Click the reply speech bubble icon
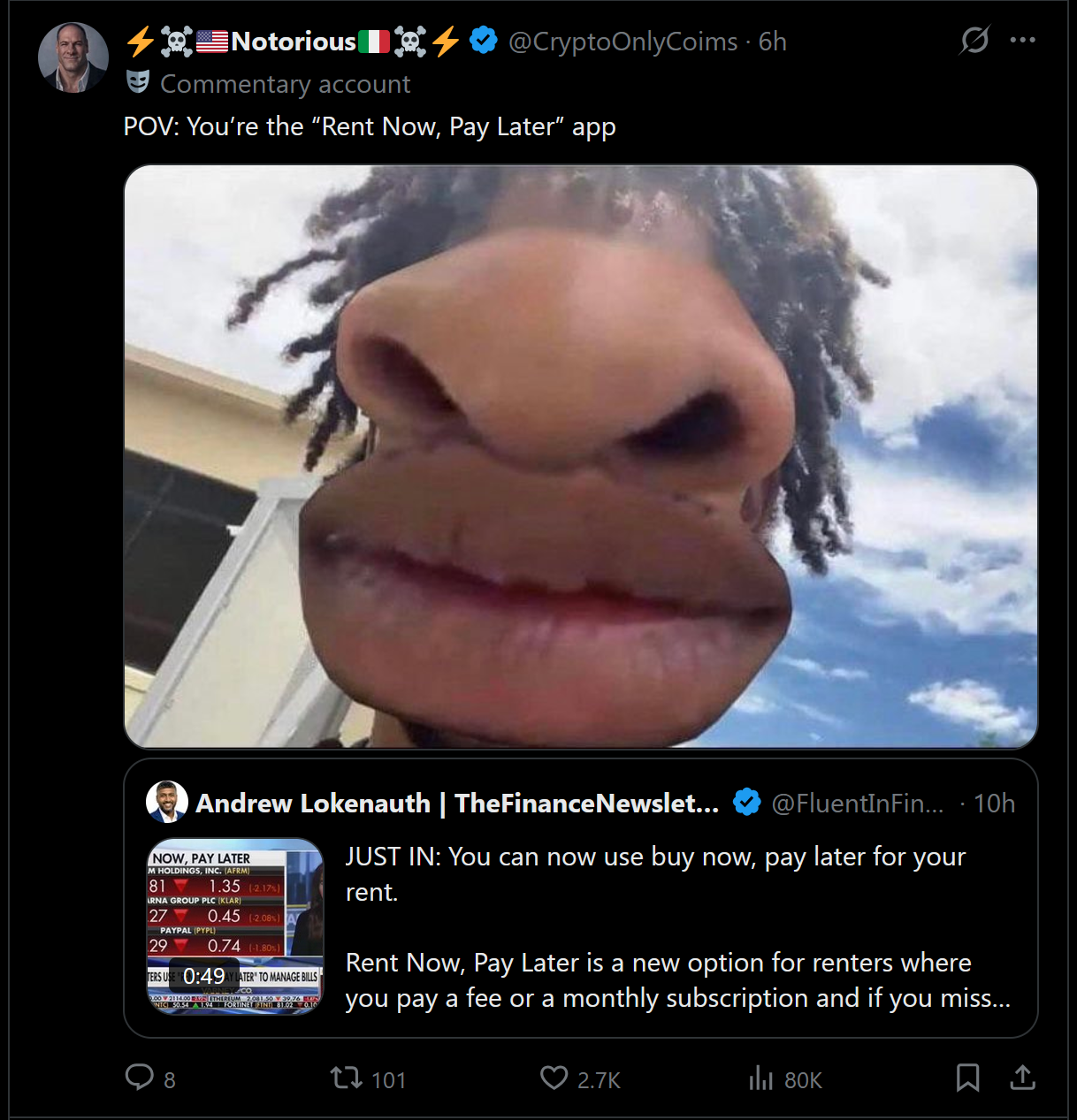 (x=140, y=1078)
